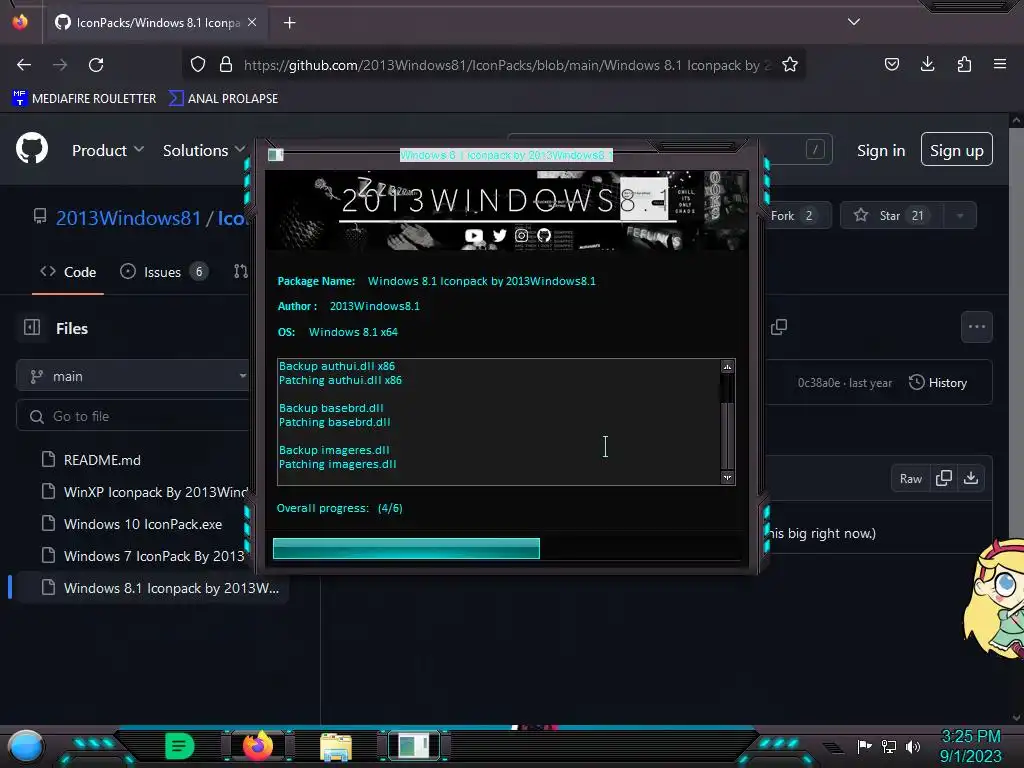Viewport: 1024px width, 768px height.
Task: Star the repository
Action: click(892, 216)
